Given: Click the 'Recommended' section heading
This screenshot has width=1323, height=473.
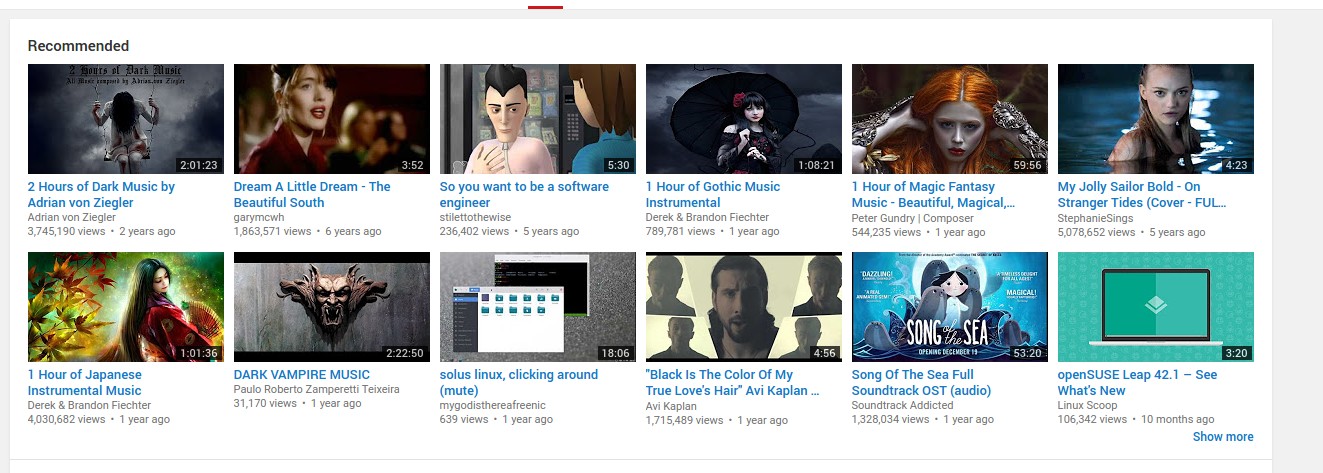Looking at the screenshot, I should tap(78, 46).
